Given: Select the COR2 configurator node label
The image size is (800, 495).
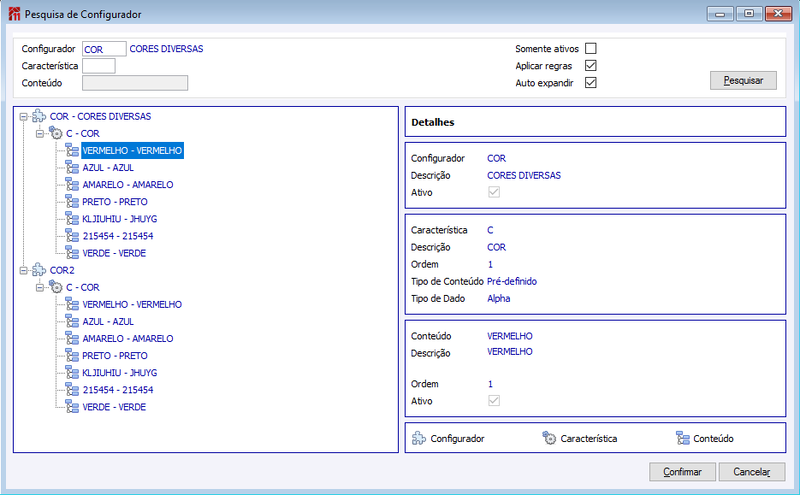Looking at the screenshot, I should tap(62, 270).
